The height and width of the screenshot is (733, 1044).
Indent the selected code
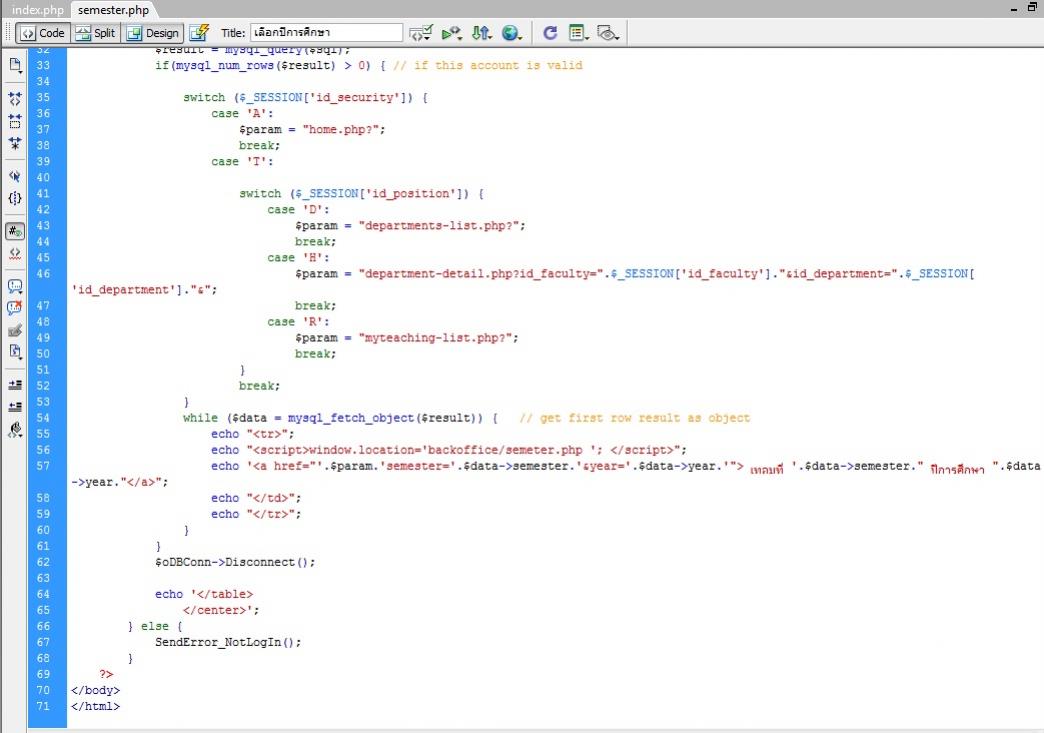(15, 385)
